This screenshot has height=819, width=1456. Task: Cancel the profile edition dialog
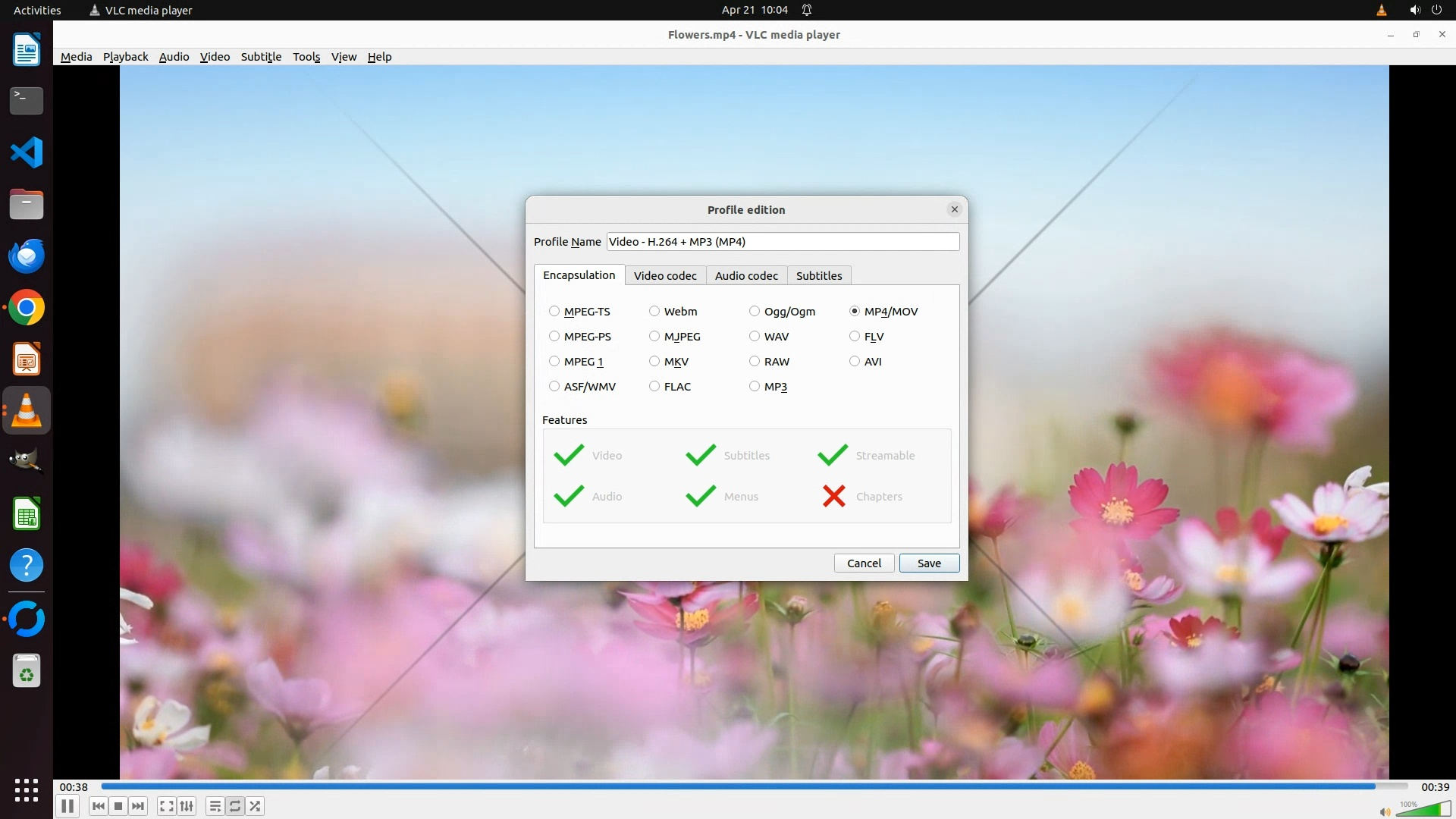(864, 563)
